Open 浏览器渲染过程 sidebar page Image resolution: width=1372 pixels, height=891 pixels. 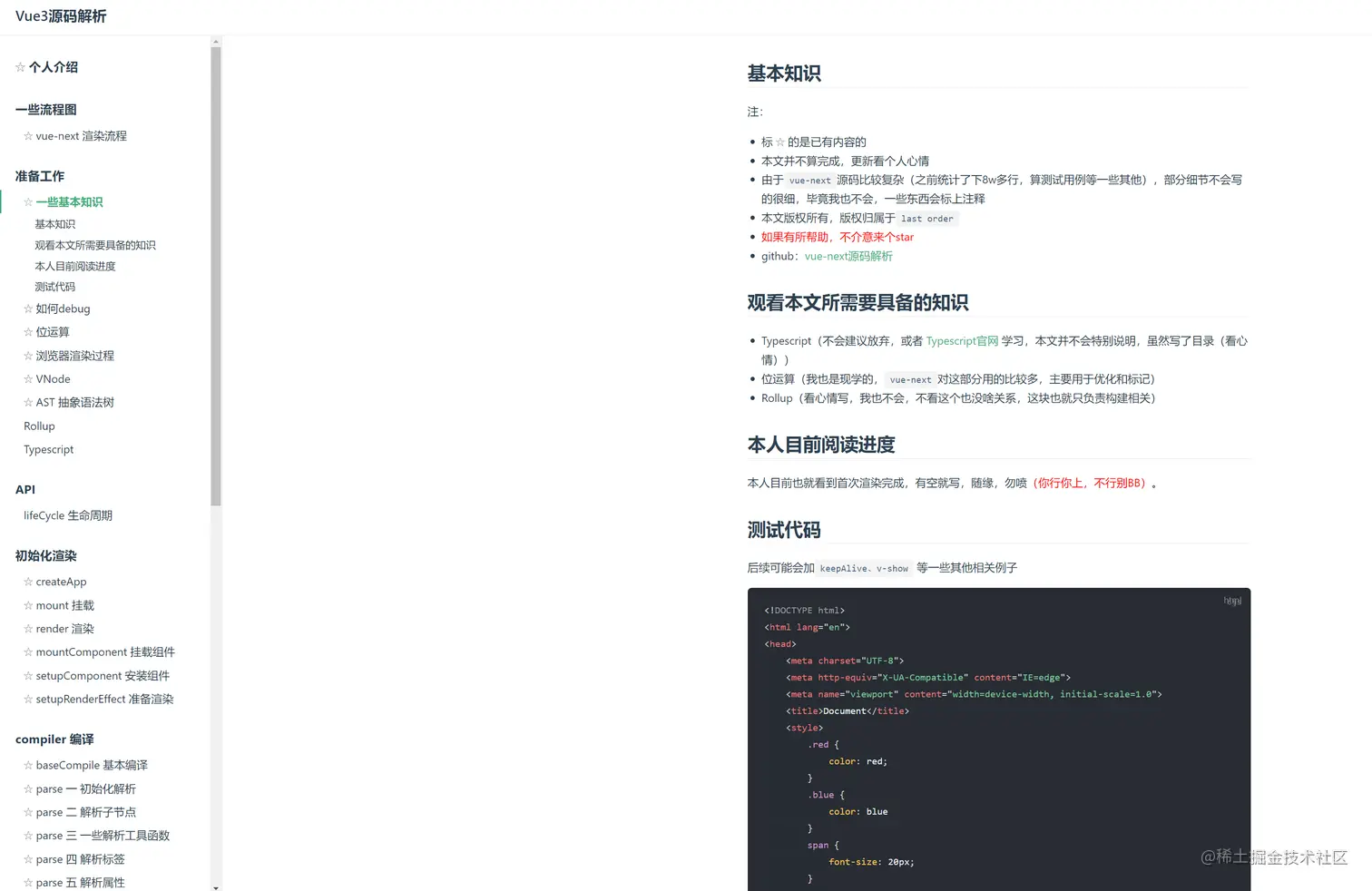[x=69, y=356]
